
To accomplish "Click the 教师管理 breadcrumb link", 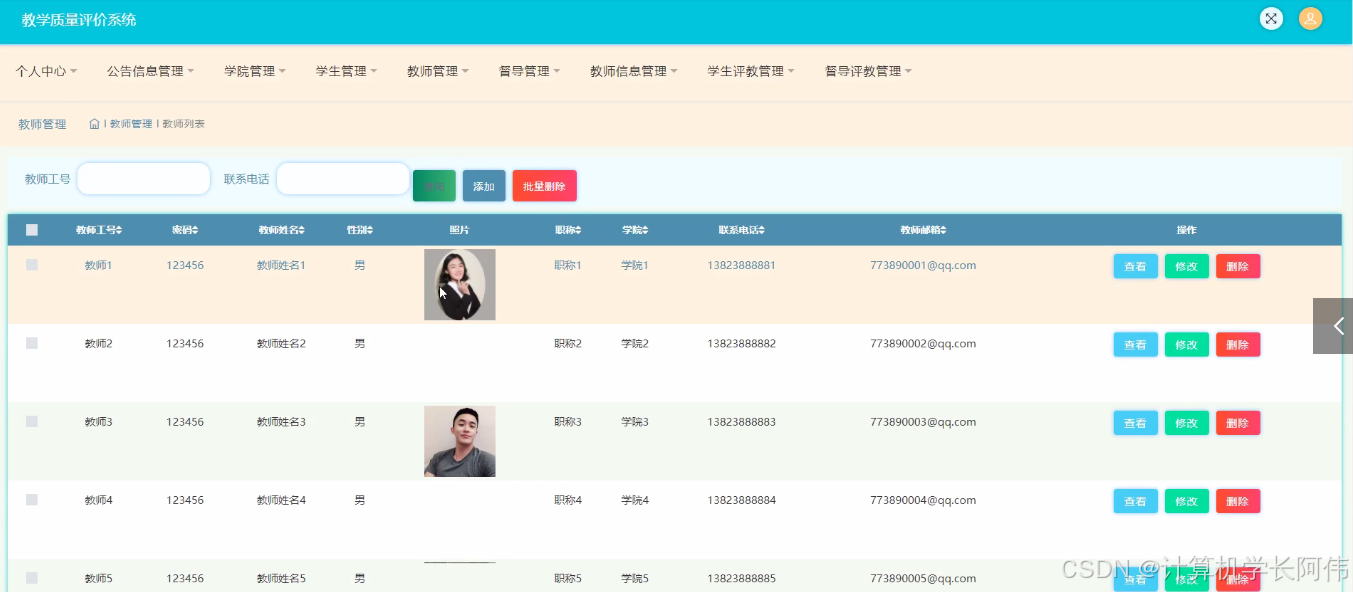I will coord(131,124).
